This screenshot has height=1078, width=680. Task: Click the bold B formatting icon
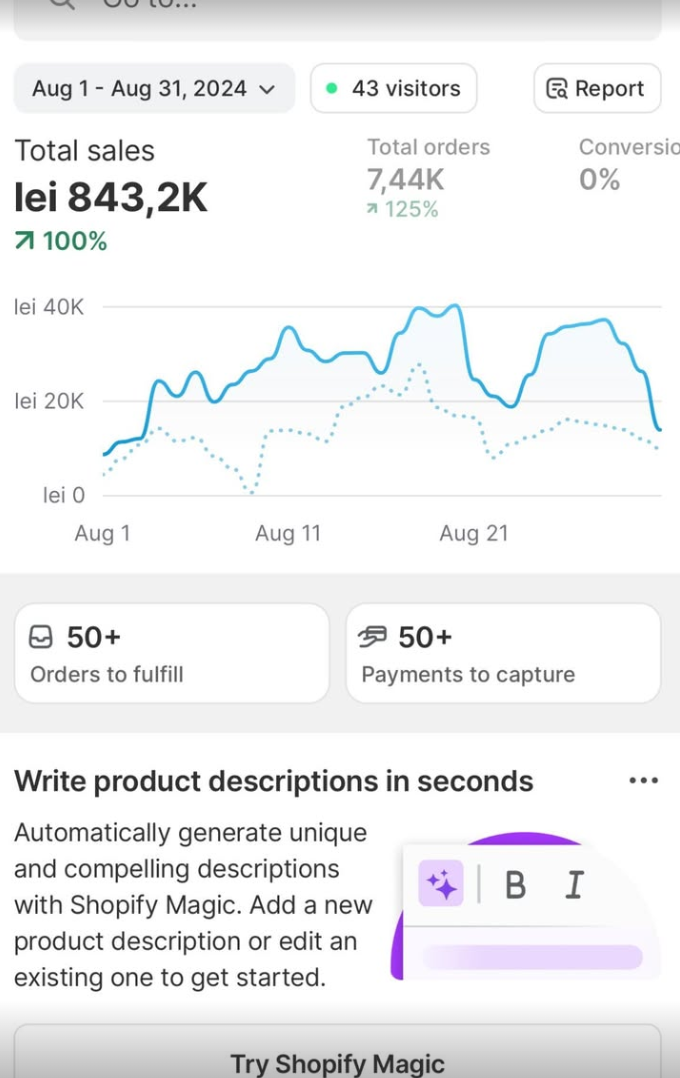515,885
